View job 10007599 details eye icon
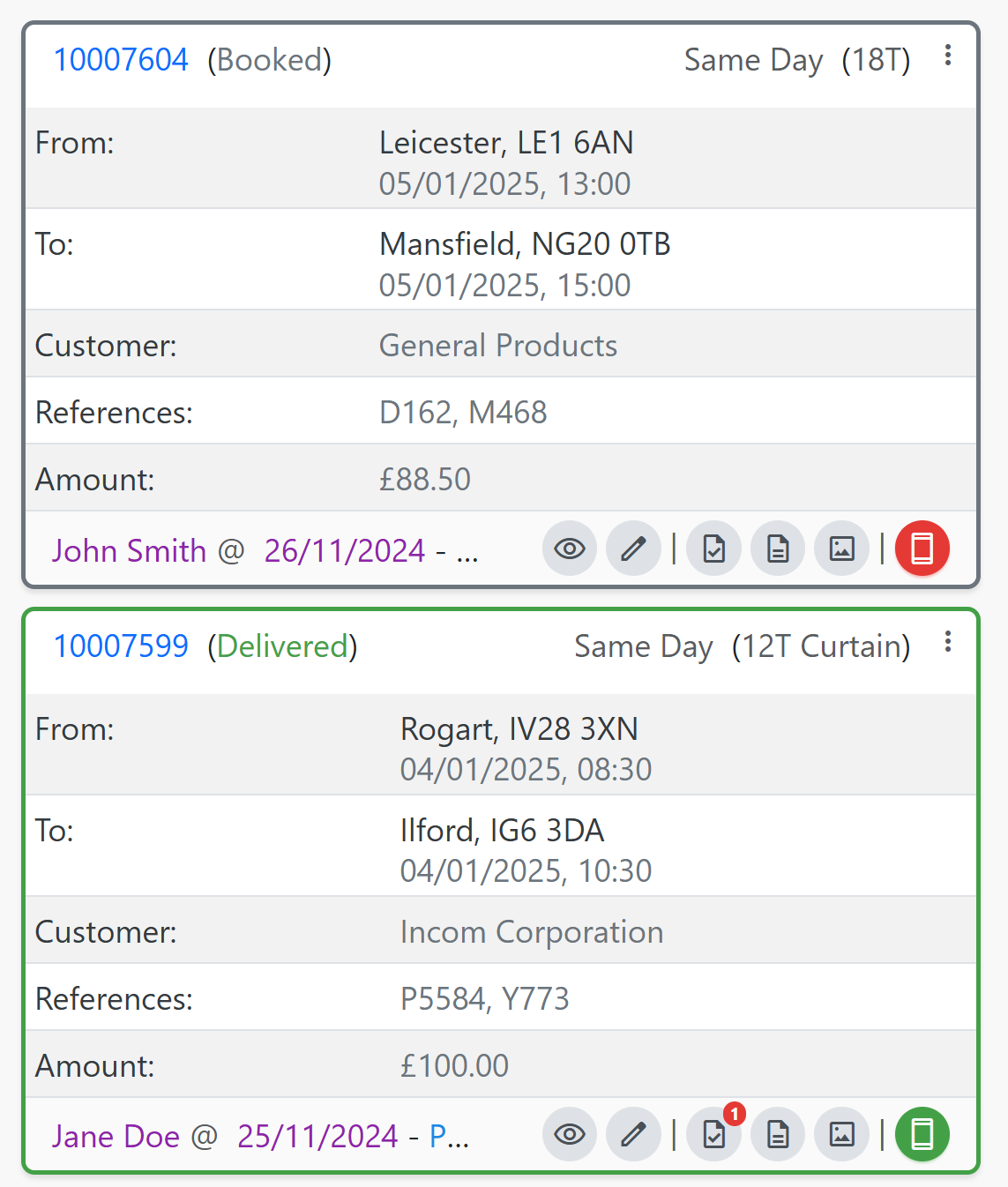 point(570,1134)
